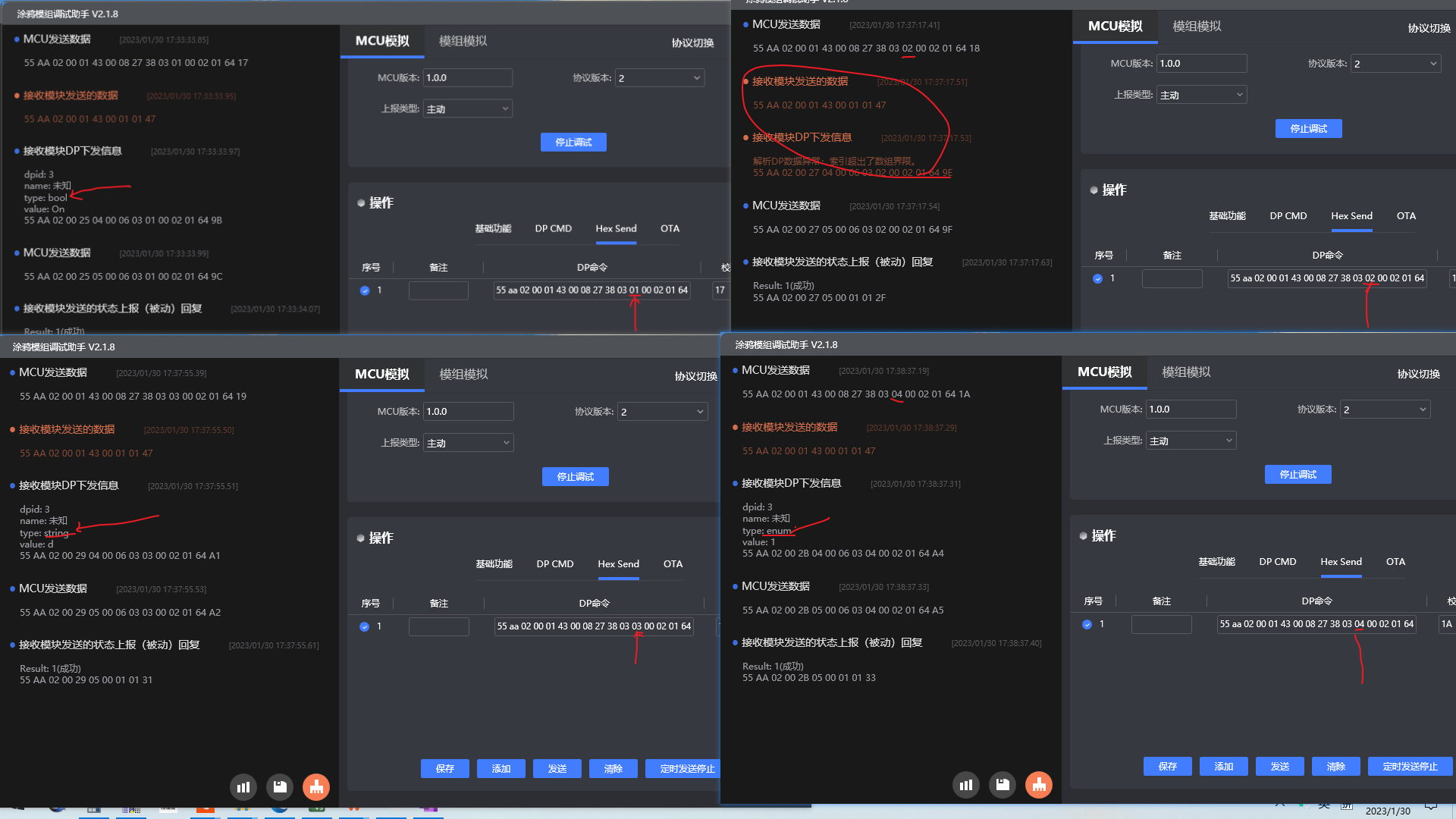Click 停止调试 button in bottom-right window
This screenshot has width=1456, height=819.
(1298, 474)
